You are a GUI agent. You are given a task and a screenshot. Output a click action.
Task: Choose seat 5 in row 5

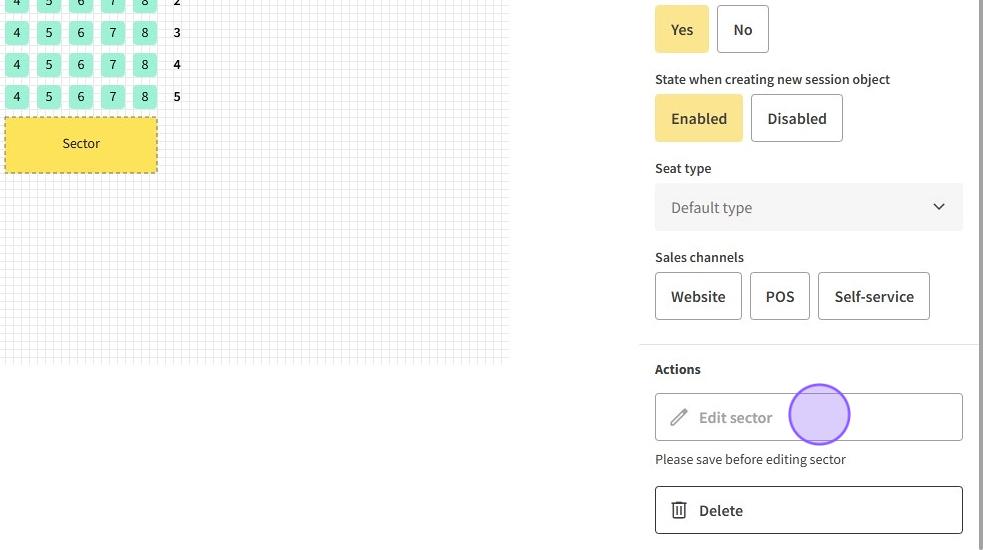pyautogui.click(x=49, y=97)
